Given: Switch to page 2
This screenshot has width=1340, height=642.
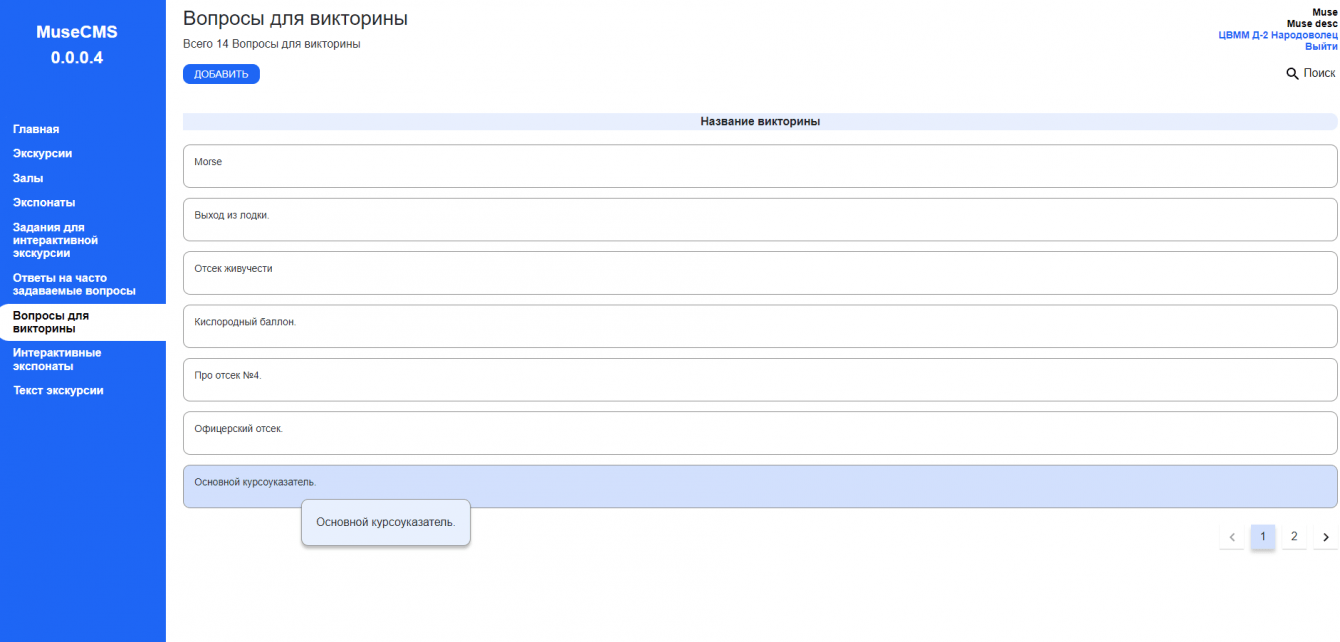Looking at the screenshot, I should (1294, 537).
